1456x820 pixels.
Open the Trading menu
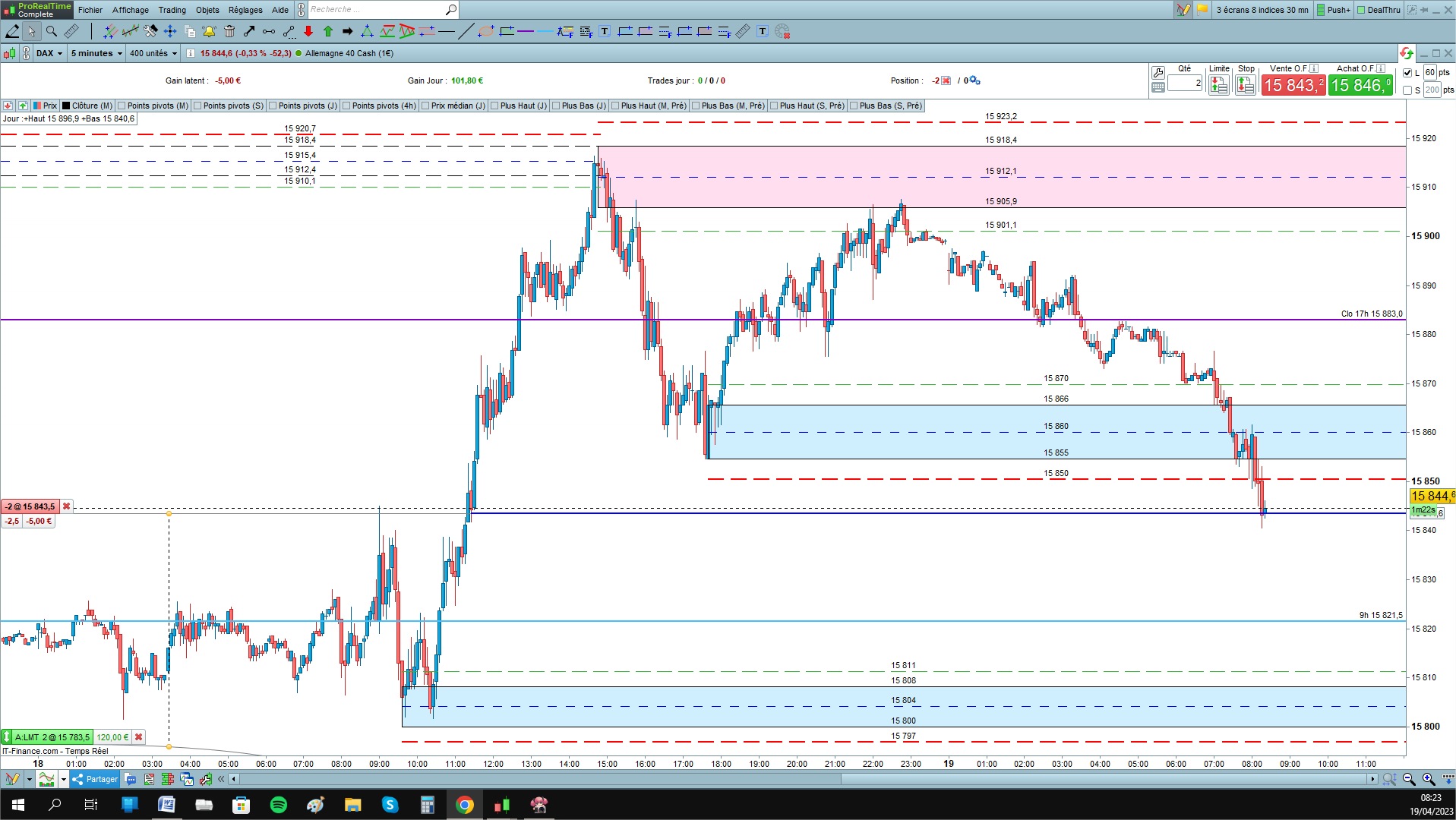click(x=172, y=10)
